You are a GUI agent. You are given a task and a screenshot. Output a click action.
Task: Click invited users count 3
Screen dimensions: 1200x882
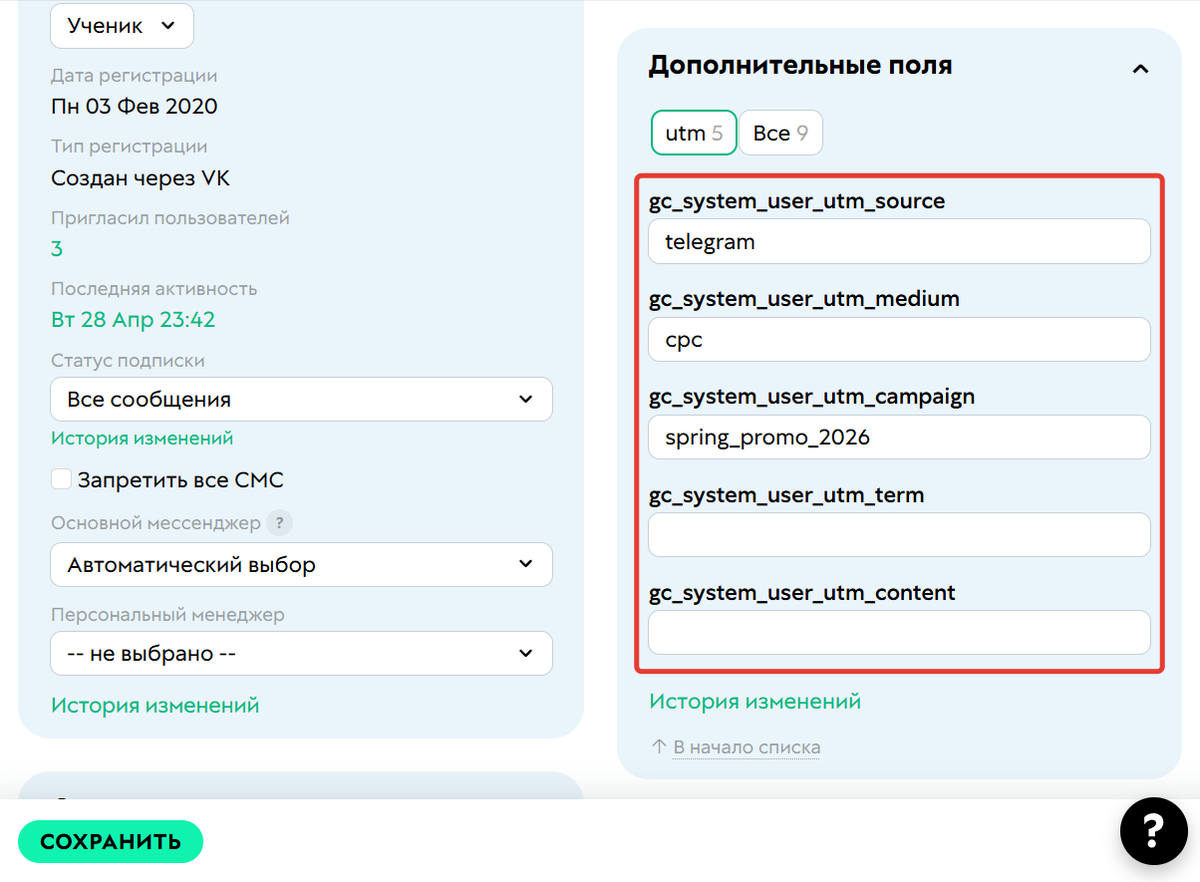pos(57,249)
